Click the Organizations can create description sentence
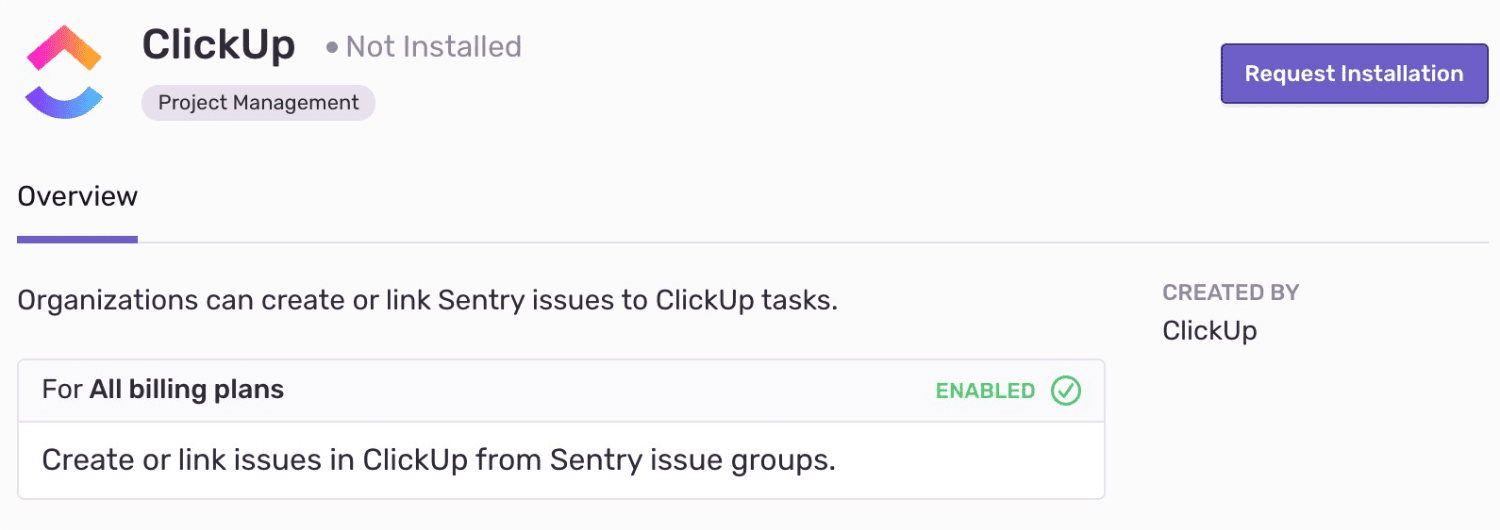 click(427, 300)
